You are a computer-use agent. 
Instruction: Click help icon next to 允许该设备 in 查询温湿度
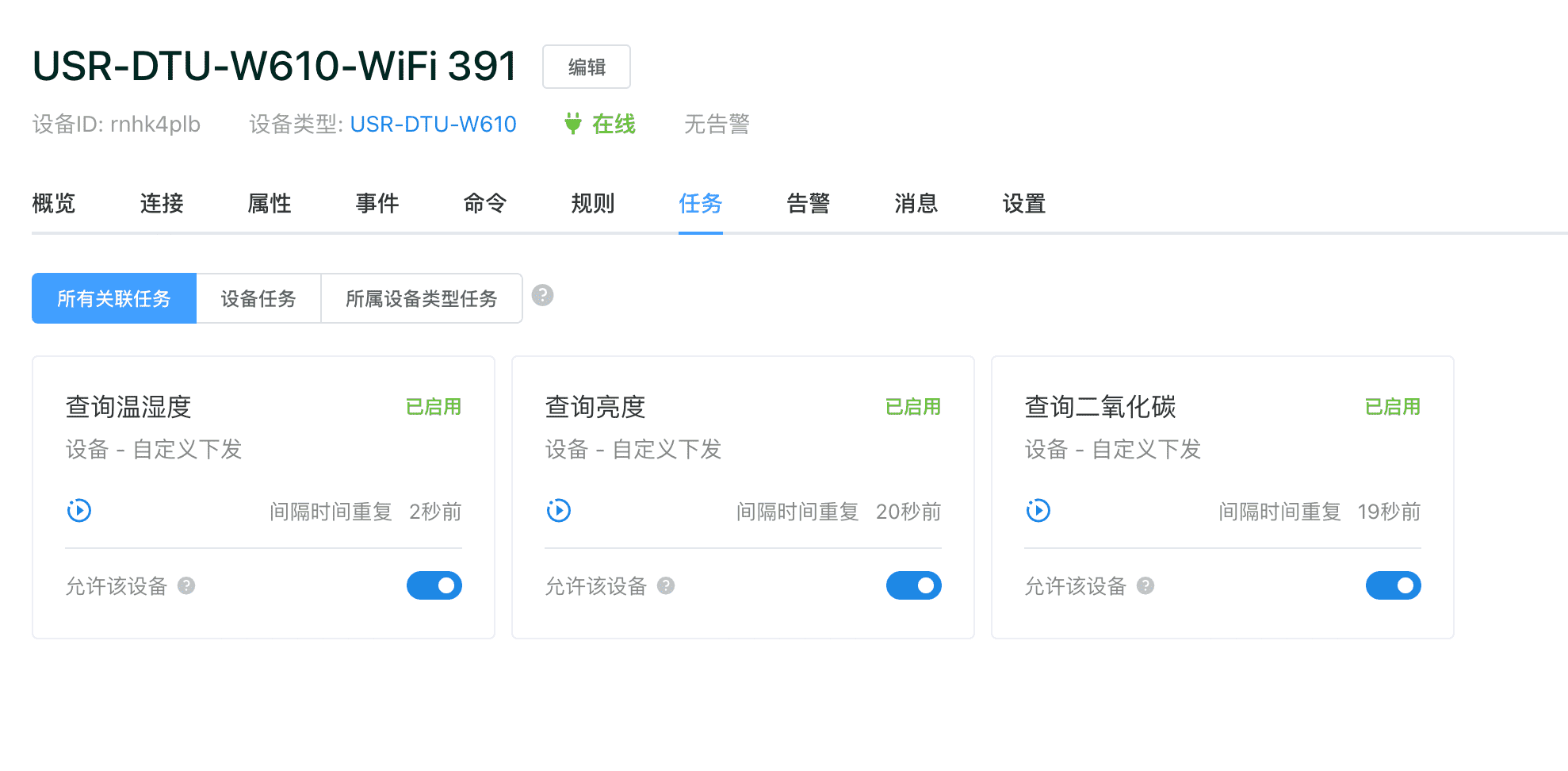pos(186,585)
